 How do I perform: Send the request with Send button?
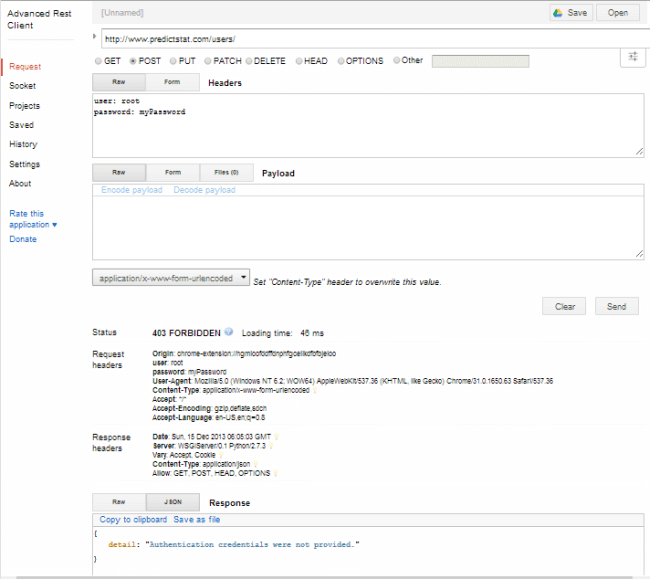click(616, 306)
